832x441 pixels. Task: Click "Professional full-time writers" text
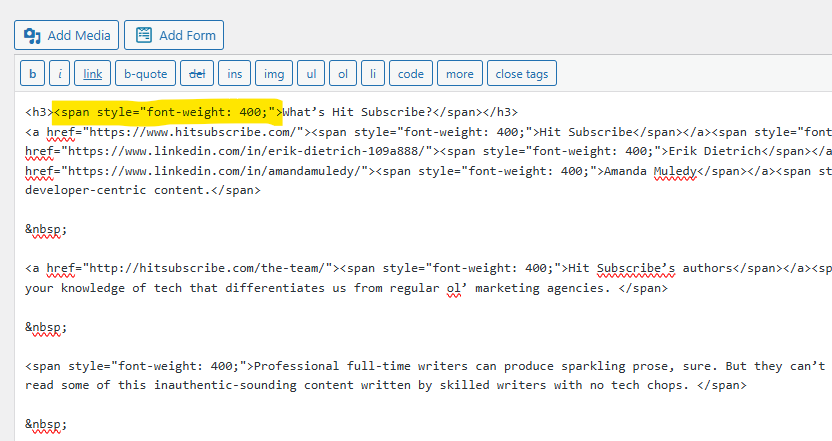tap(361, 366)
